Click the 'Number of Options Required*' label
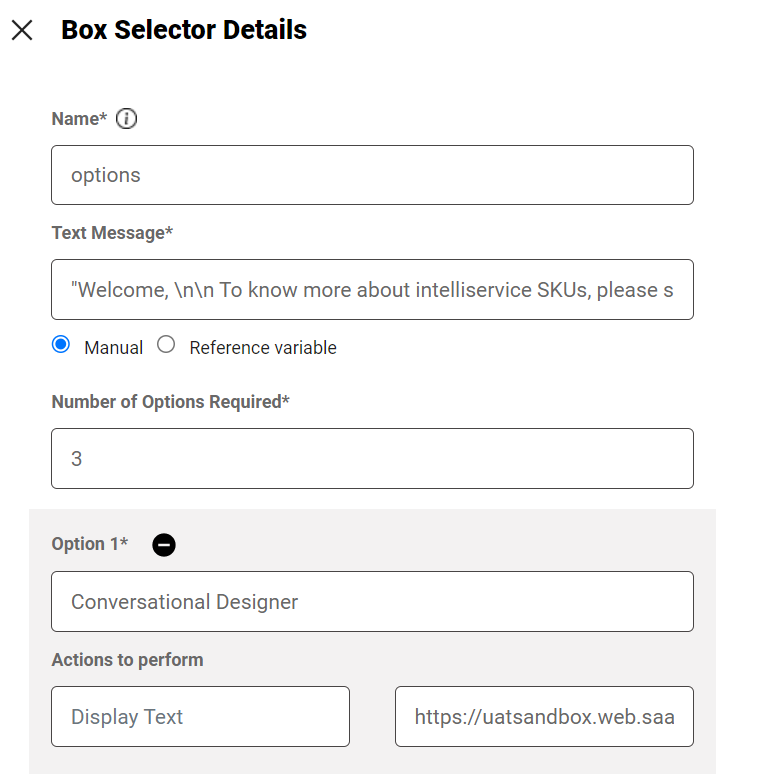This screenshot has height=779, width=769. [x=170, y=402]
